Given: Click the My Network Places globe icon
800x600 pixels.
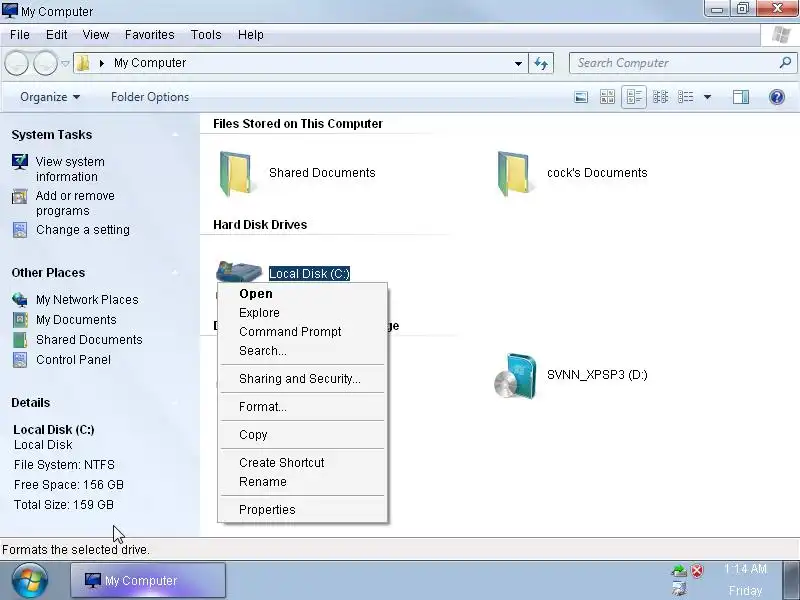Looking at the screenshot, I should point(20,300).
